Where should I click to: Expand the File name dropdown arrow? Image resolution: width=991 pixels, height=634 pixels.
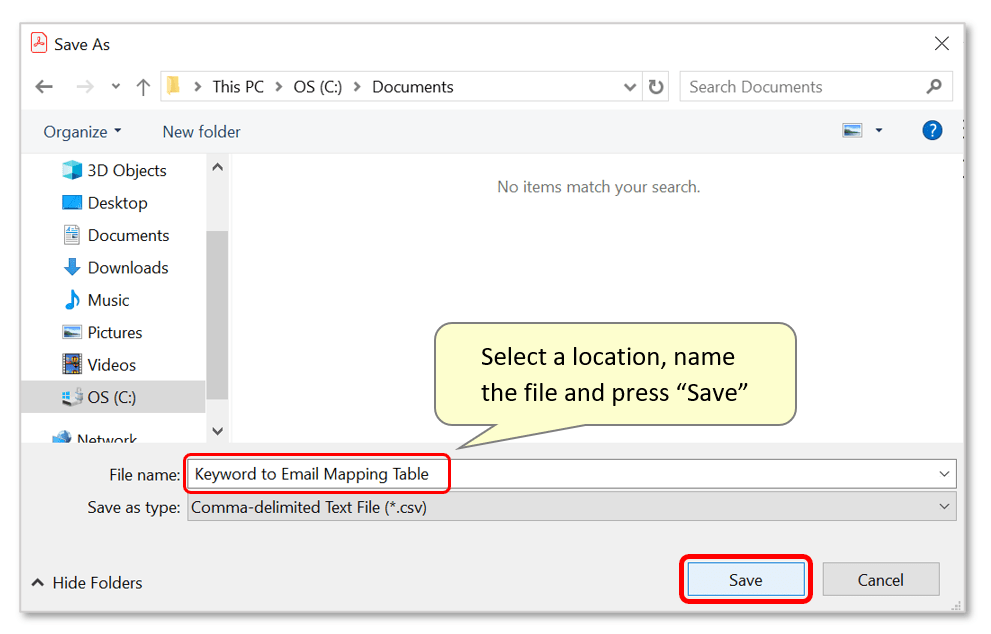(x=944, y=474)
